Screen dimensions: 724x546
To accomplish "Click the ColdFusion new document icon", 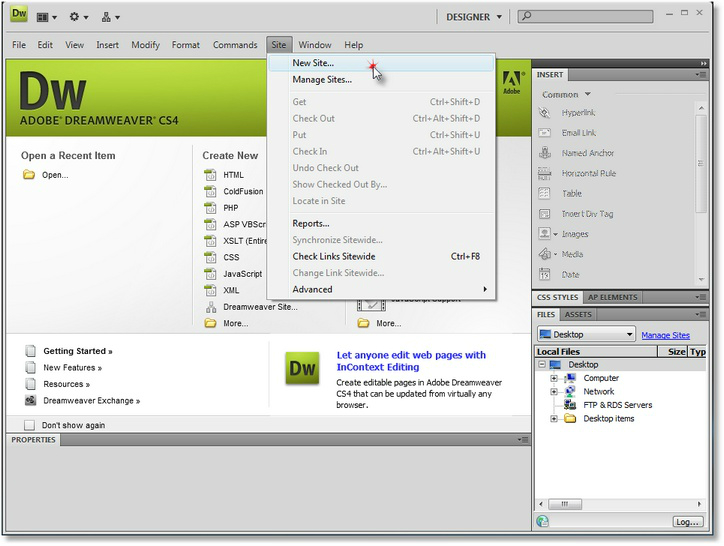I will [210, 191].
